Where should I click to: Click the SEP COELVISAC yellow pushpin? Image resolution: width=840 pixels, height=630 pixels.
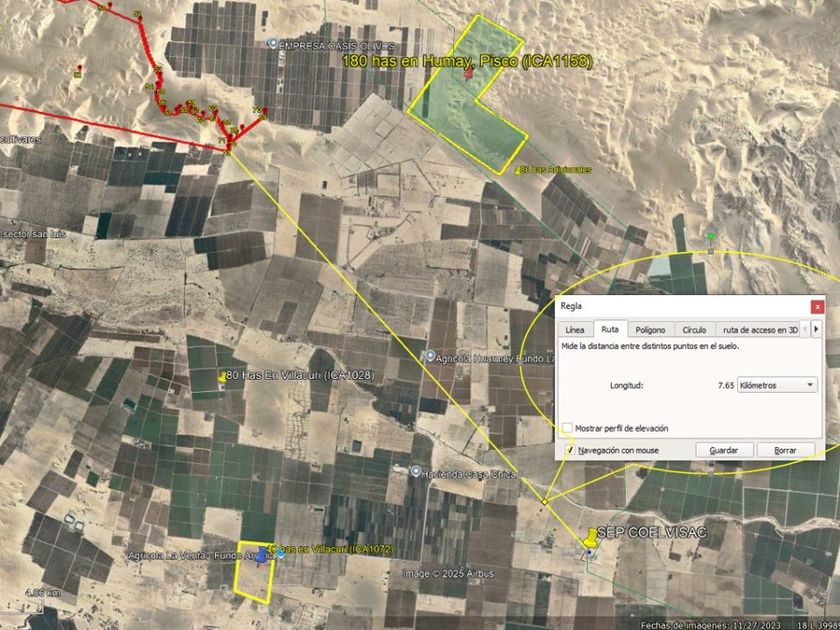pos(590,537)
